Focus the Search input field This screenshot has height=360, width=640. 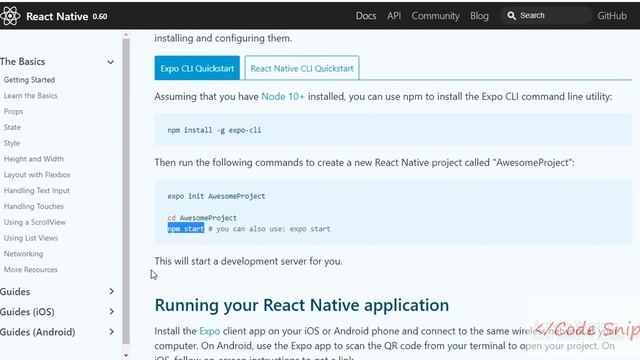tap(547, 16)
